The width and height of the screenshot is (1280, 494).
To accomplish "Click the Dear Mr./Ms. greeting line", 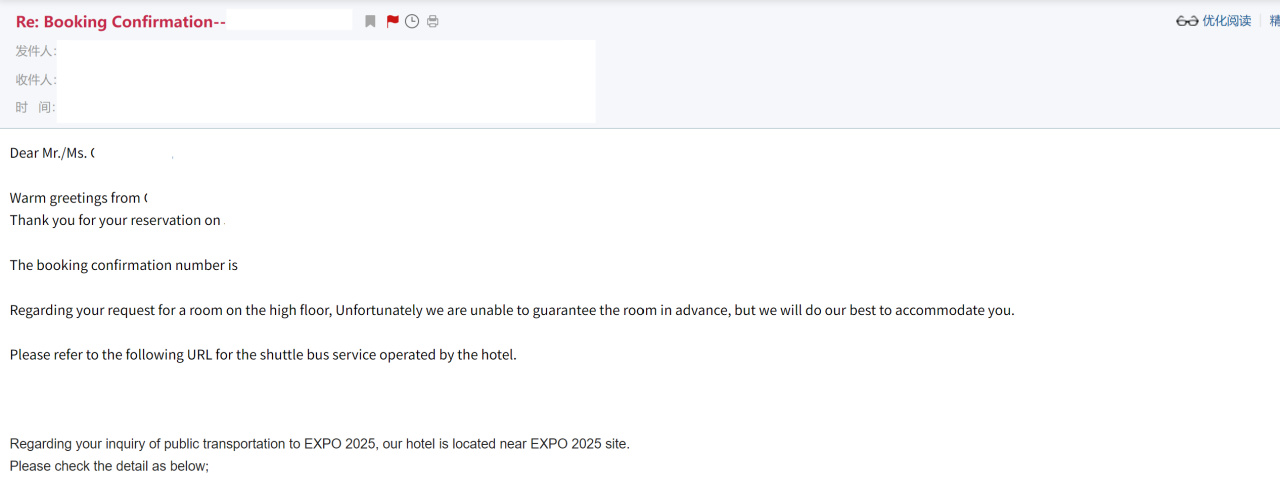I will pos(52,153).
